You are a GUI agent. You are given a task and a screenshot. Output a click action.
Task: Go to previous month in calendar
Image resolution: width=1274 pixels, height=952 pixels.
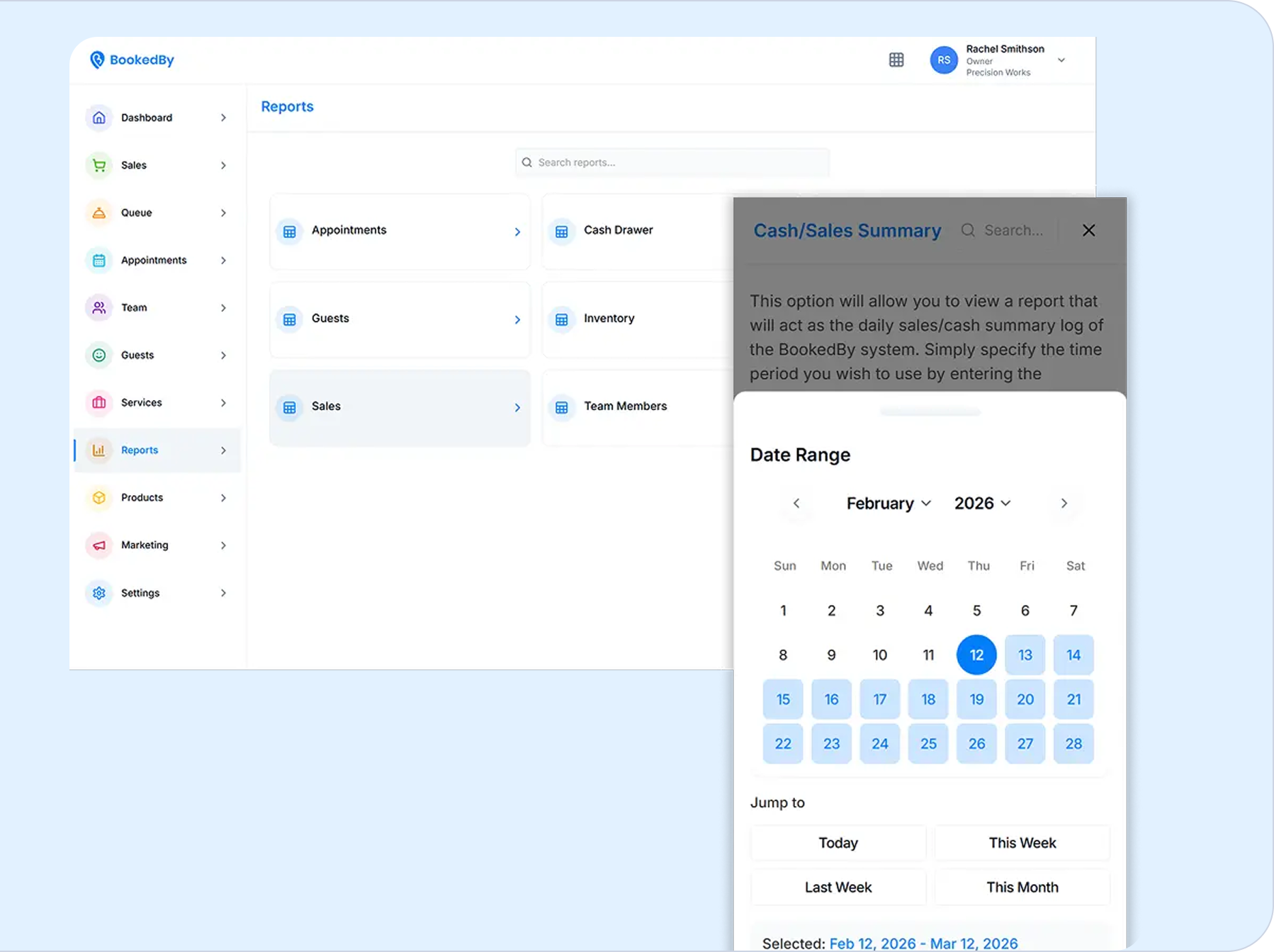tap(796, 503)
